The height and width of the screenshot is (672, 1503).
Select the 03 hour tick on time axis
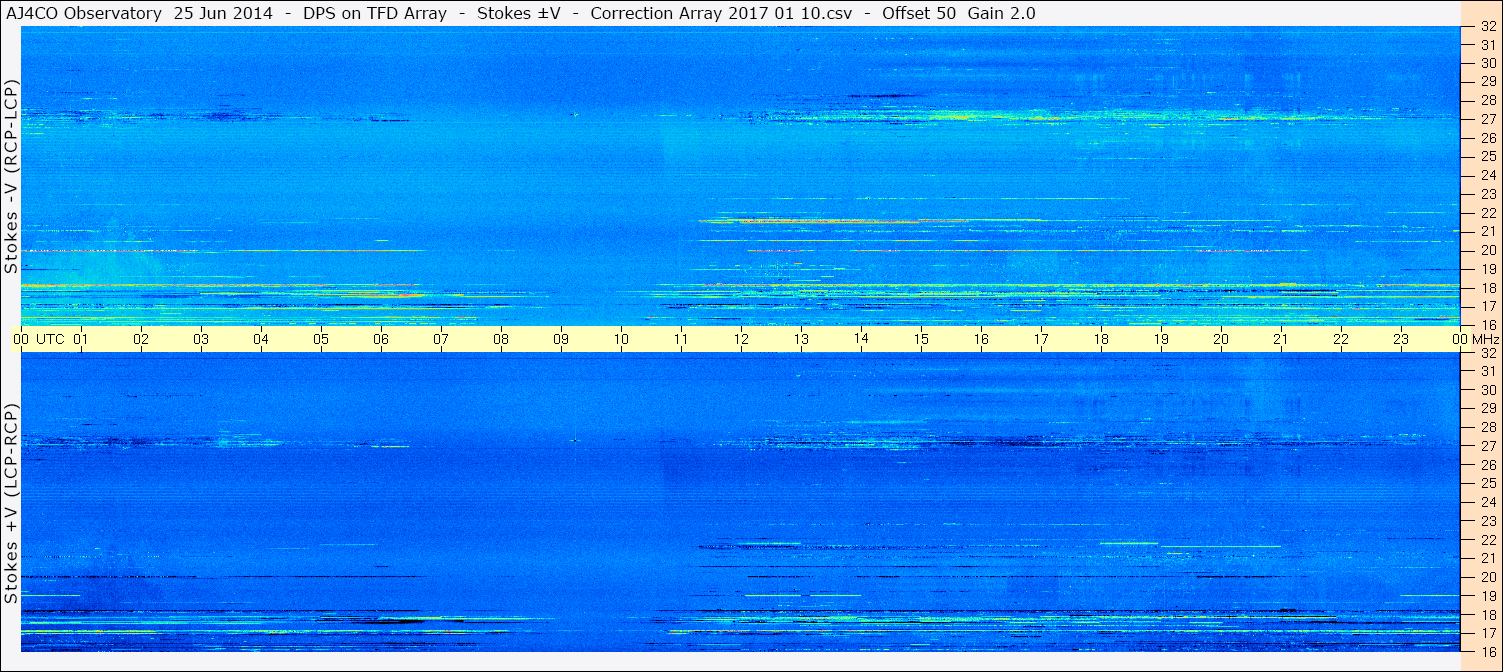[201, 339]
